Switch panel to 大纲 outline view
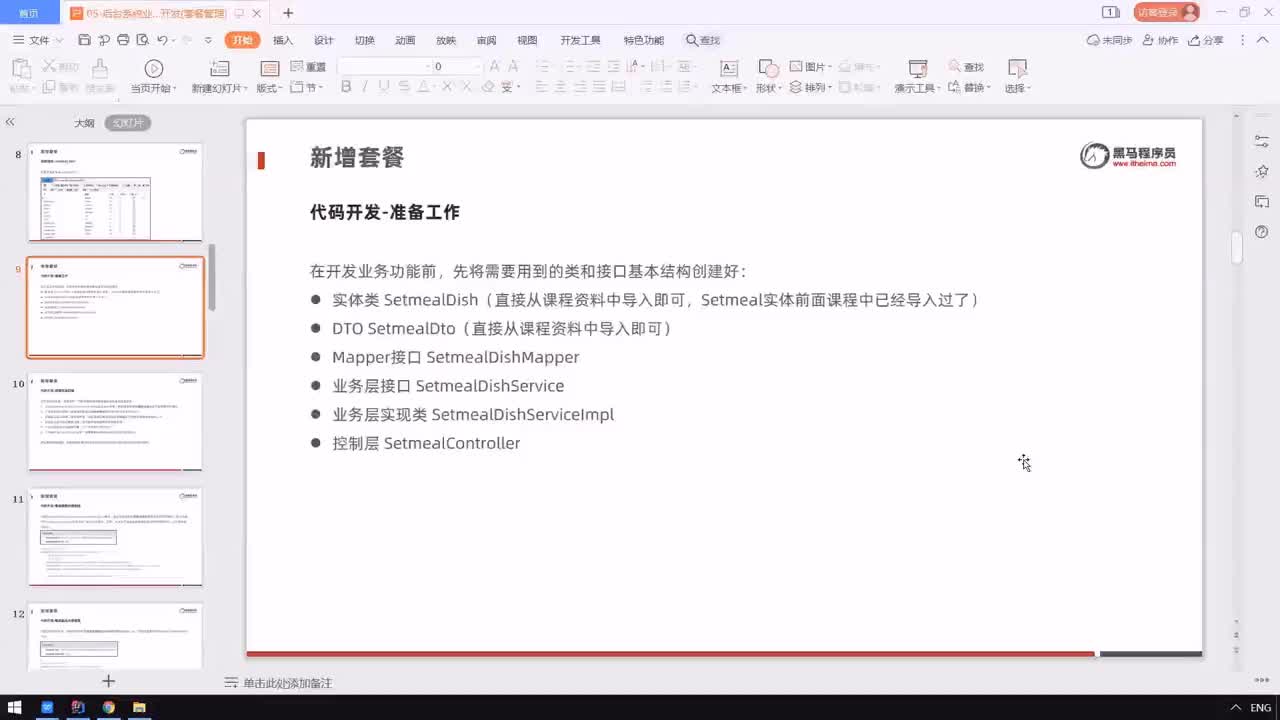This screenshot has height=720, width=1280. [84, 123]
